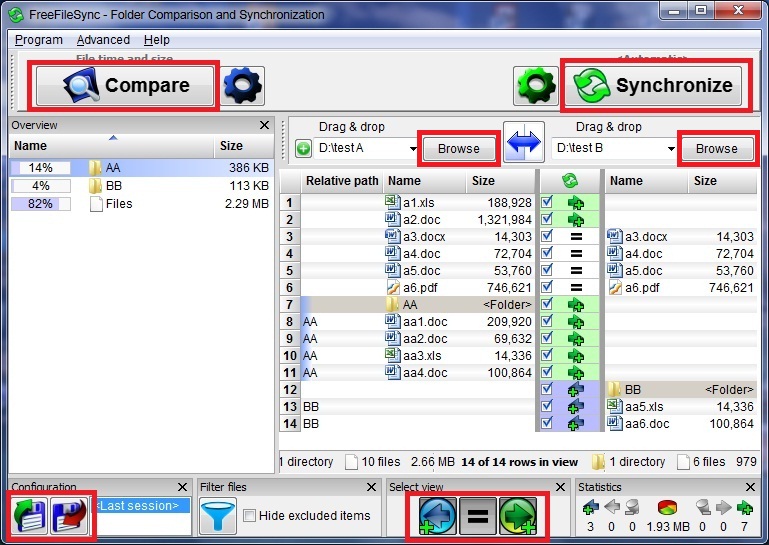The width and height of the screenshot is (769, 545).
Task: Select aa1.doc file name
Action: 425,322
